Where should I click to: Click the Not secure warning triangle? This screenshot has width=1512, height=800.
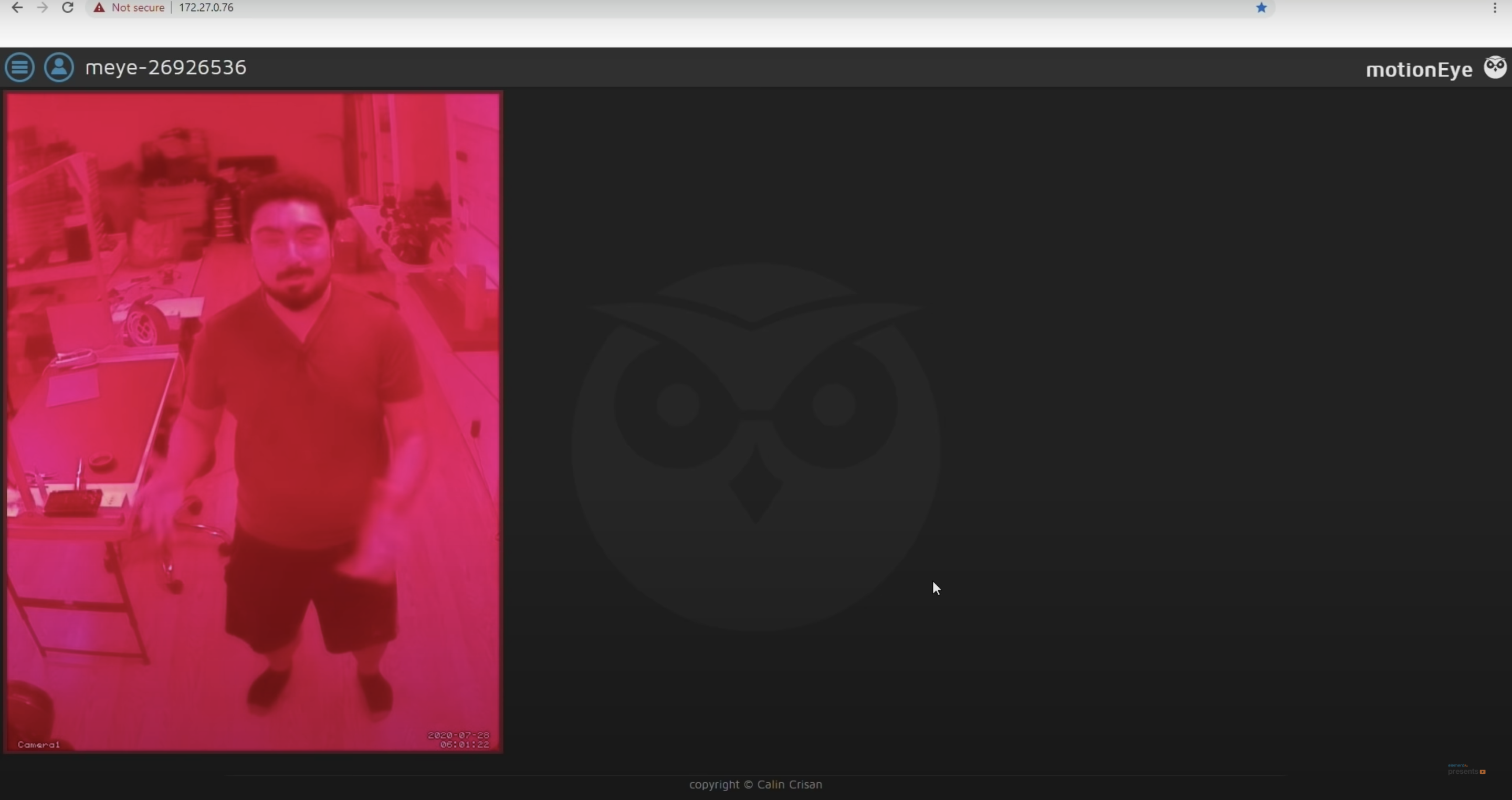point(99,8)
